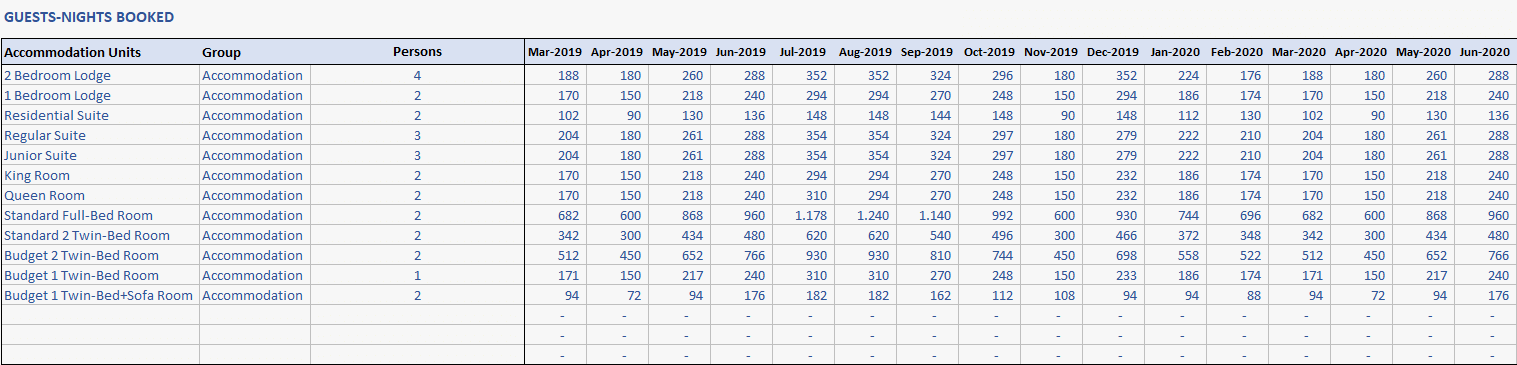Viewport: 1517px width, 365px height.
Task: Click the Residential Suite row label
Action: tap(56, 115)
